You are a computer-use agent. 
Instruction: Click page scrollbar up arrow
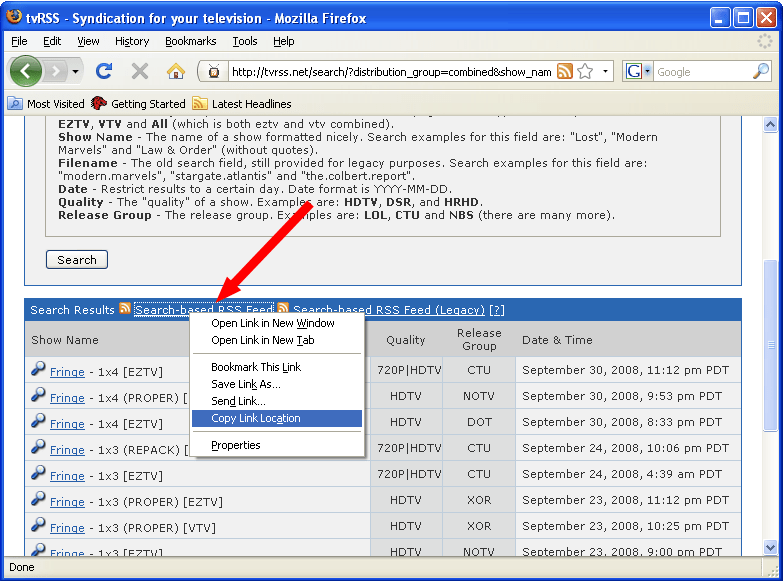coord(771,124)
